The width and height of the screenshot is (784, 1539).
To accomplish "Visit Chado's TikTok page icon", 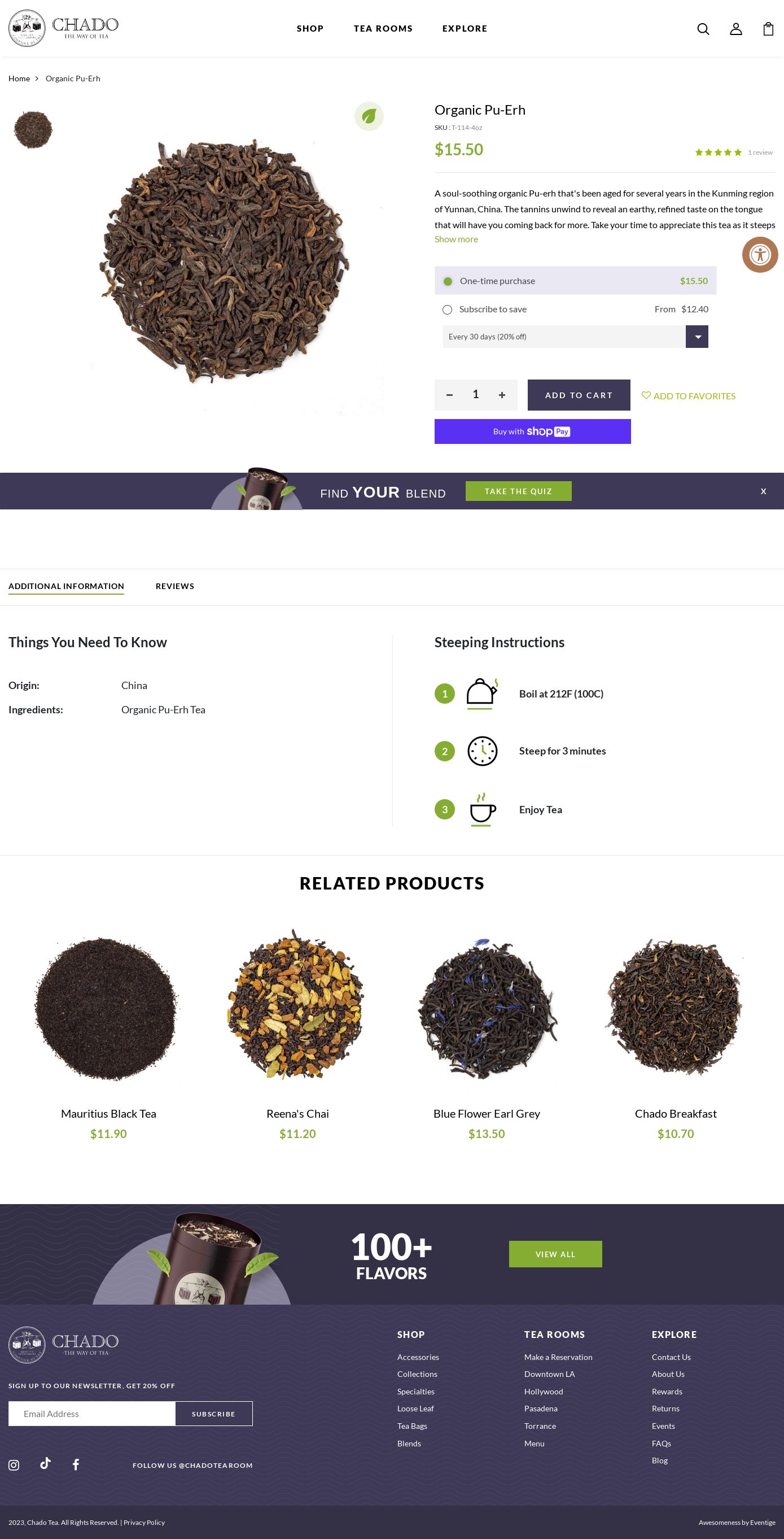I will (x=45, y=1463).
